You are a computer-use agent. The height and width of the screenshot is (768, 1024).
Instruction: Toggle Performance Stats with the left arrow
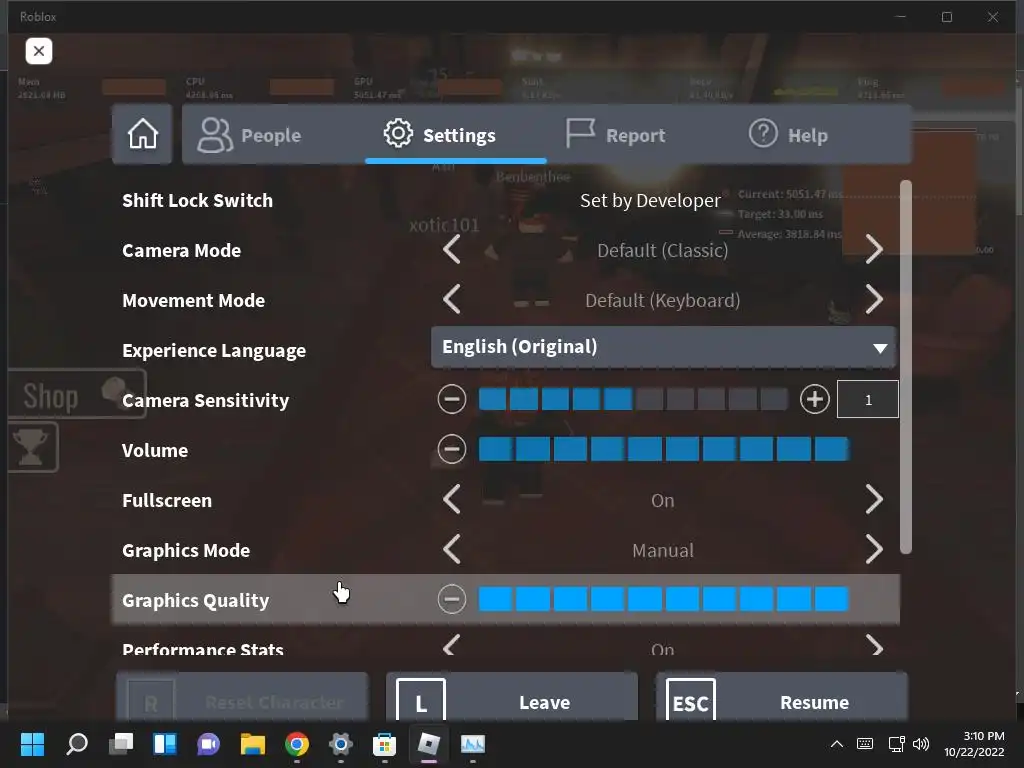452,646
